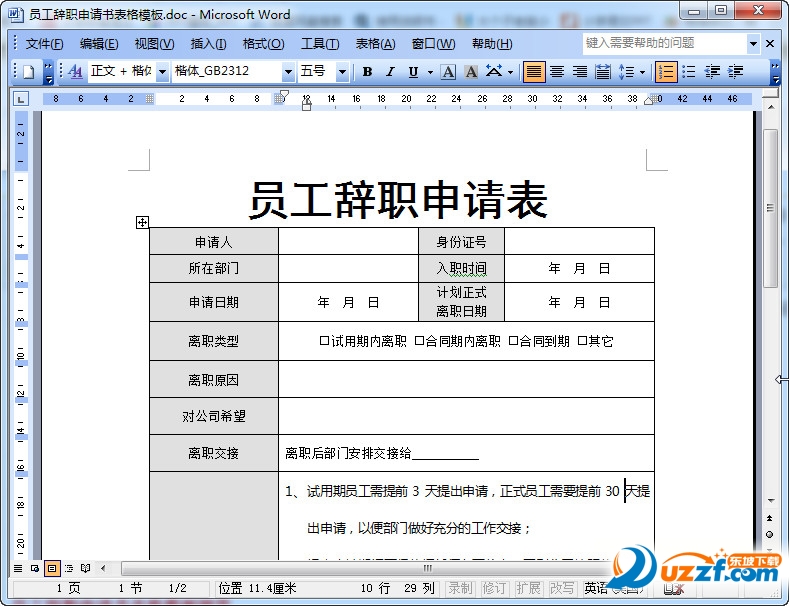Open the Character Scaling dropdown arrow
Viewport: 789px width, 606px height.
(510, 72)
